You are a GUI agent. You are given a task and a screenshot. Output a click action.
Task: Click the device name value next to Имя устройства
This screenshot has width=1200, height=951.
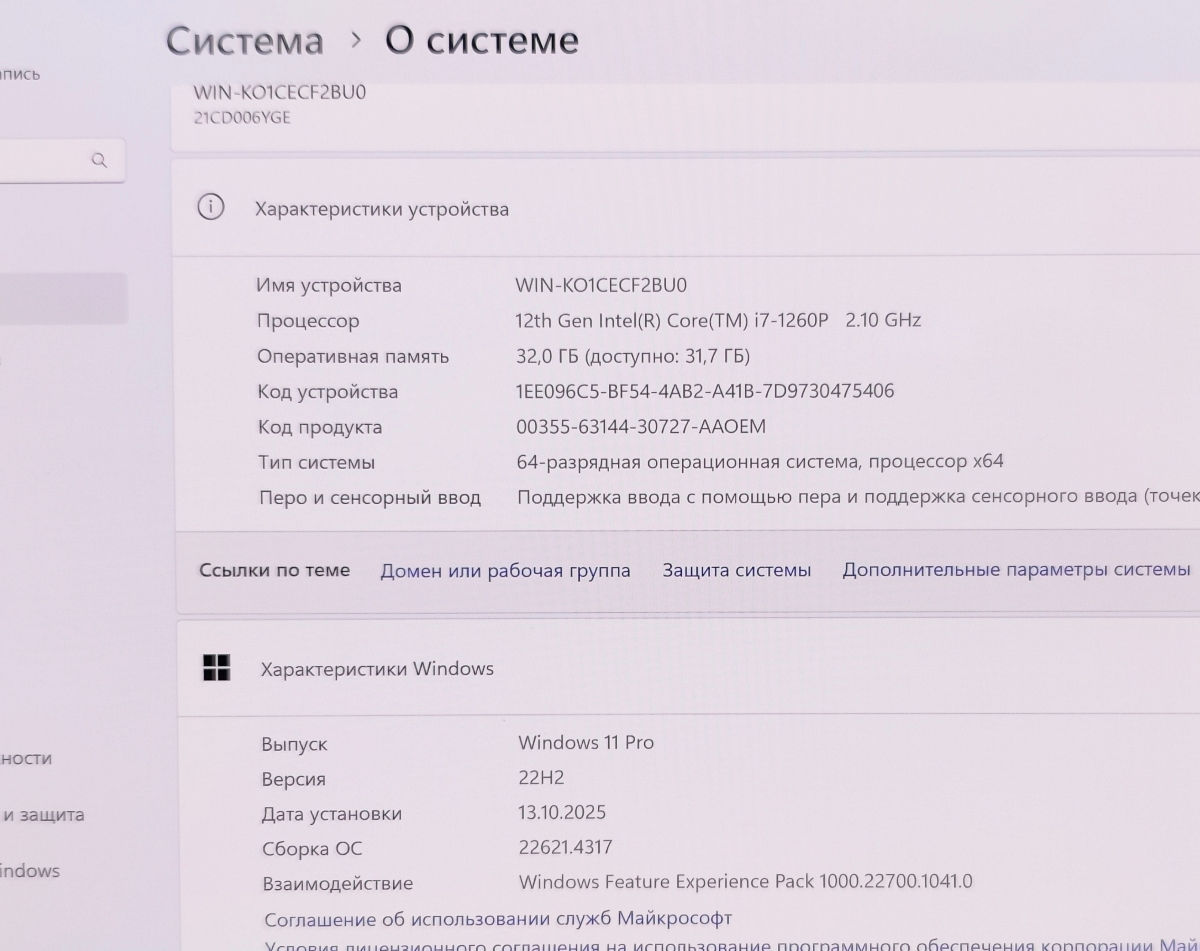tap(600, 285)
